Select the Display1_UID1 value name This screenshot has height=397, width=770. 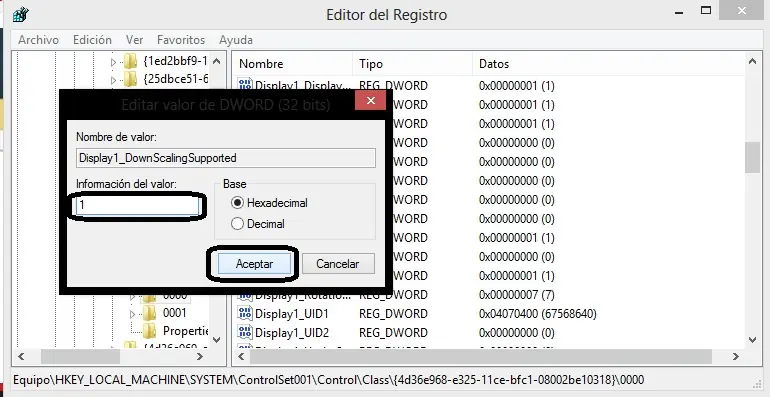[292, 314]
